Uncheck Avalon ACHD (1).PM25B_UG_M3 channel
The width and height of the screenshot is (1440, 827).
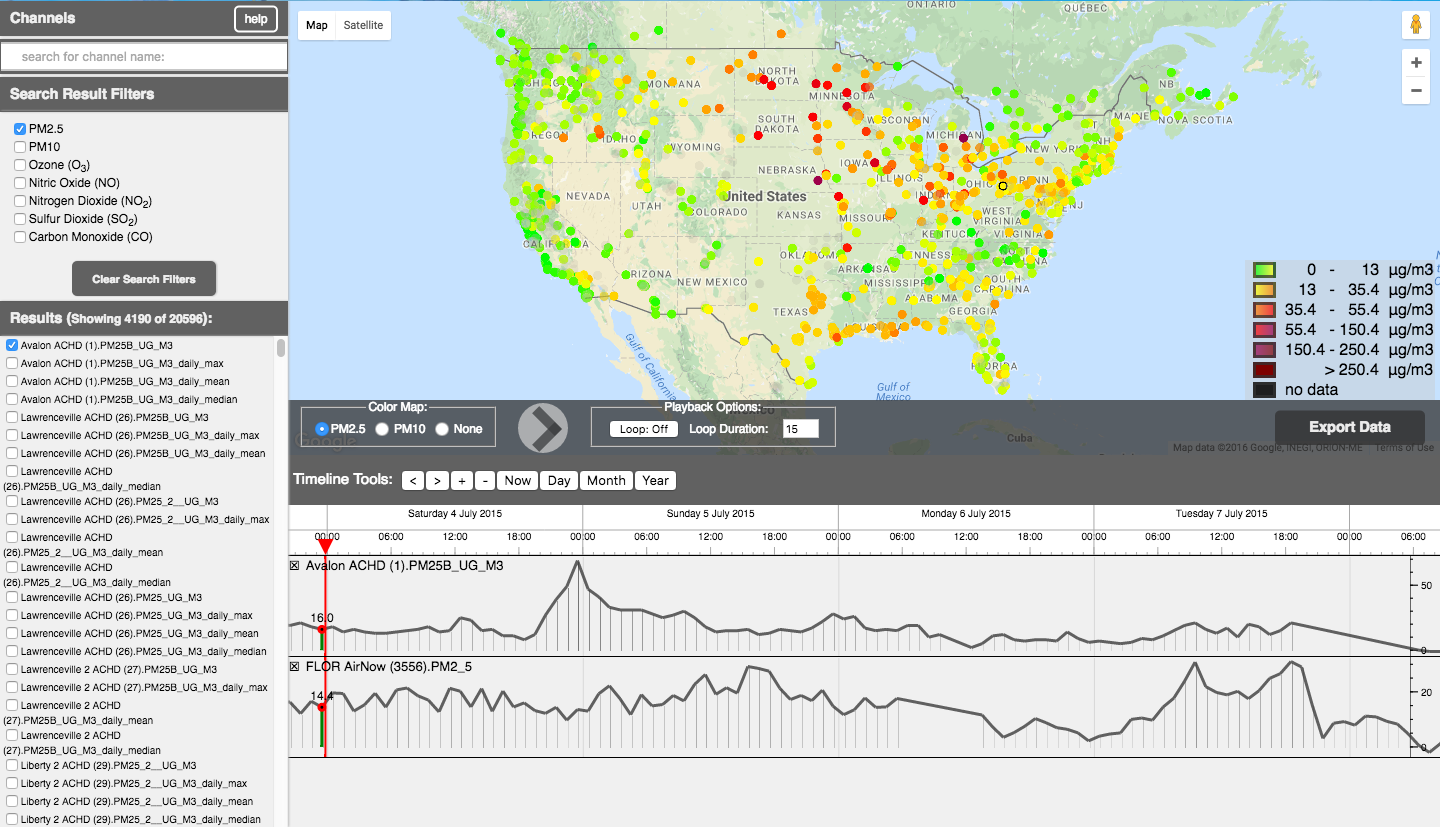click(x=12, y=345)
